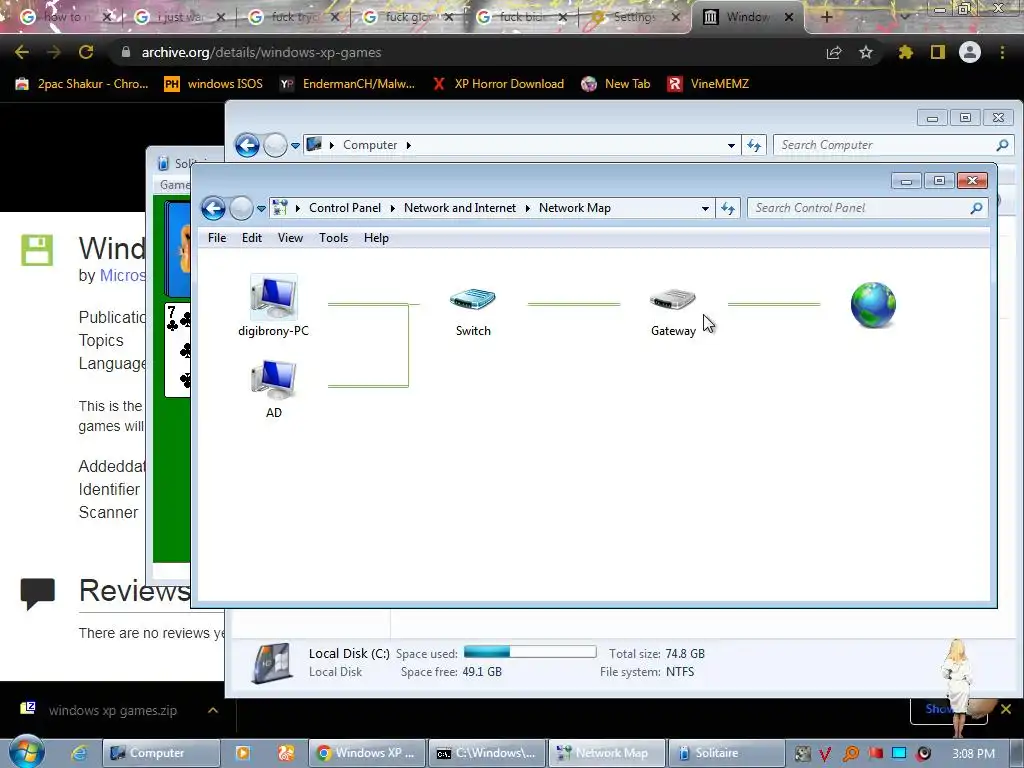Screen dimensions: 1024x768
Task: Click the Network Map breadcrumb
Action: (575, 208)
